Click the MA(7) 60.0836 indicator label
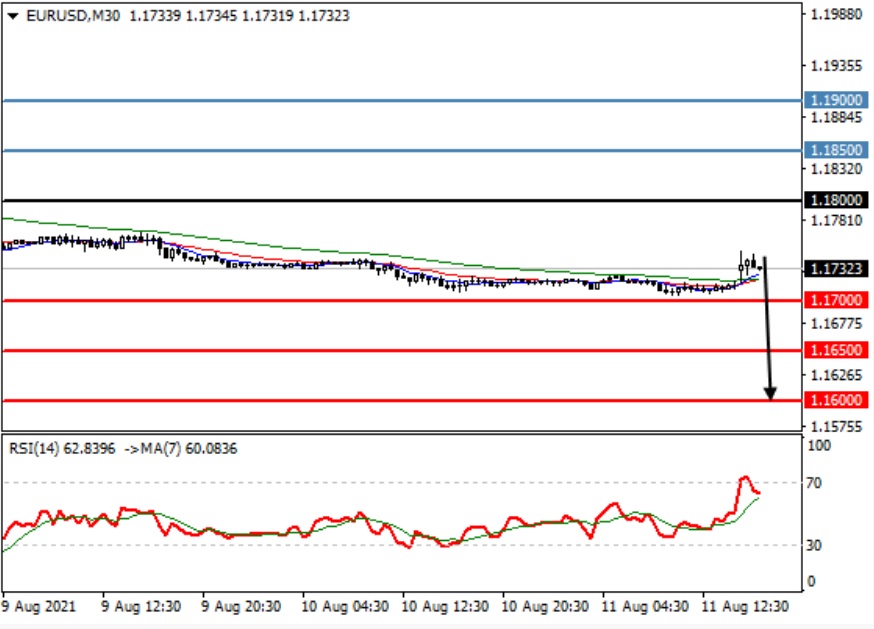Image resolution: width=874 pixels, height=629 pixels. (x=189, y=448)
